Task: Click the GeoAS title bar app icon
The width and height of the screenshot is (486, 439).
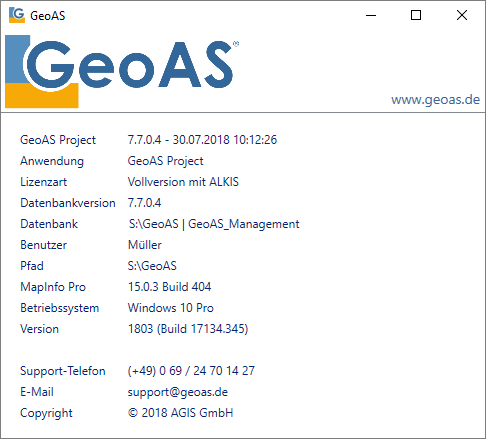Action: (17, 15)
